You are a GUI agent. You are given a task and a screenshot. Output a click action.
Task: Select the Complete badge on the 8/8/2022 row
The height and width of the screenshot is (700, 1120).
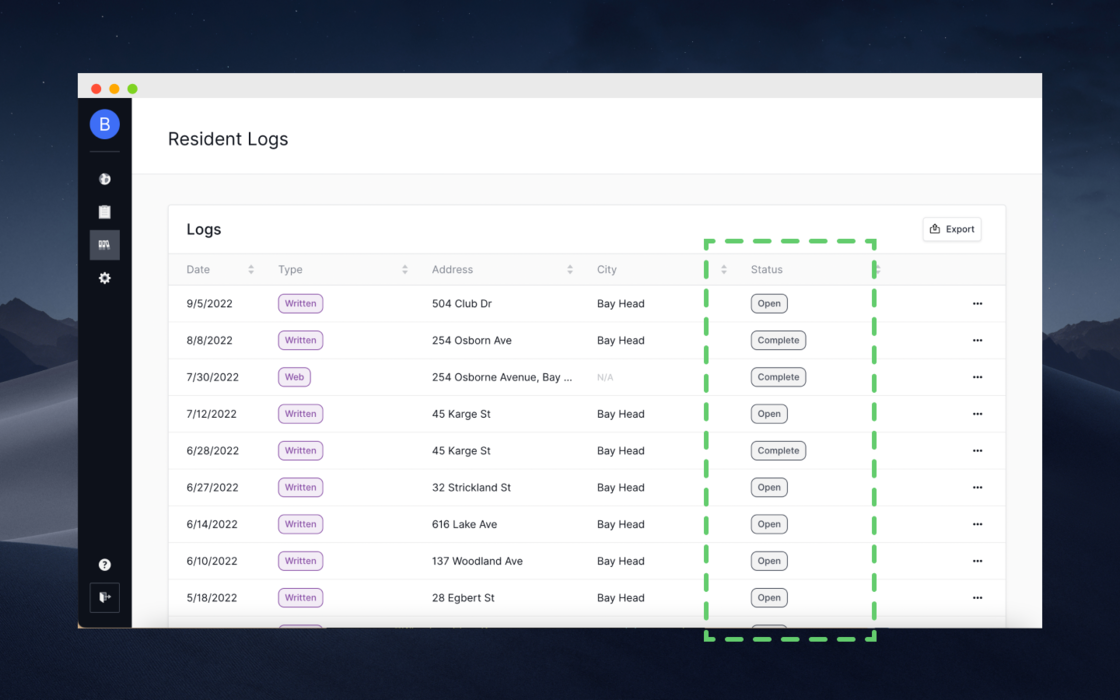tap(778, 340)
